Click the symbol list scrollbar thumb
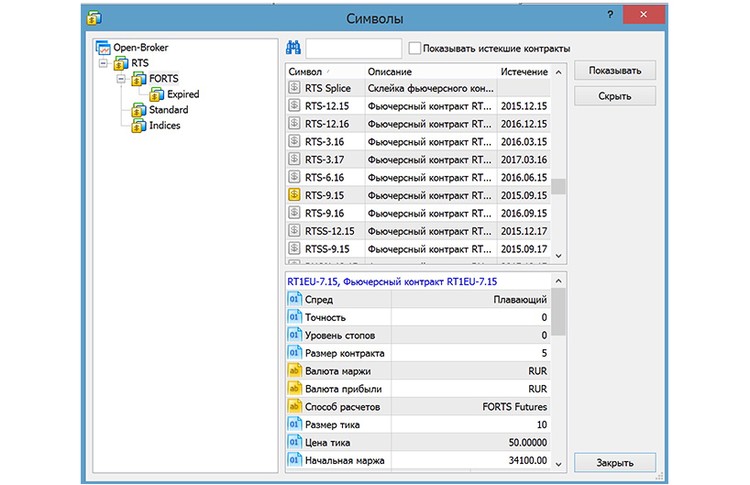 [x=558, y=186]
